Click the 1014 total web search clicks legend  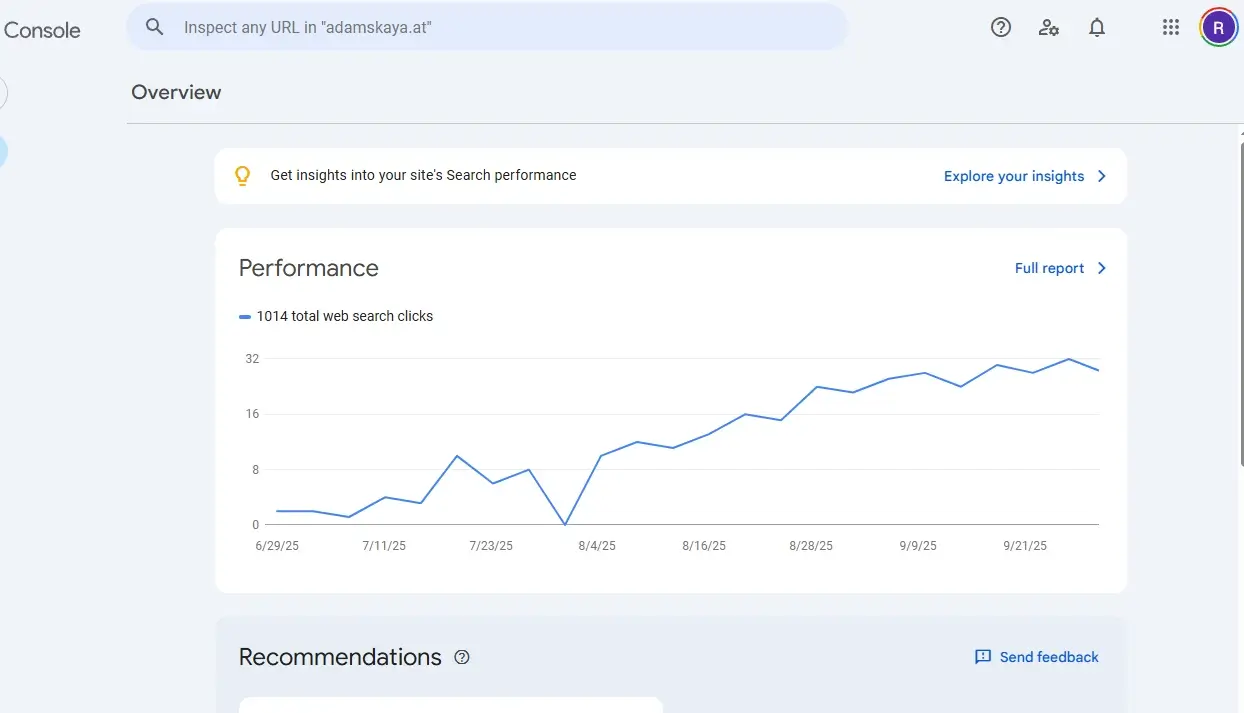[344, 316]
